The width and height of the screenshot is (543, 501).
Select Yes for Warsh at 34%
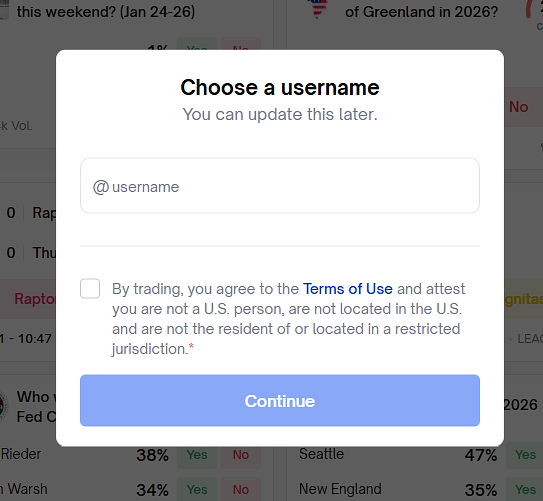click(x=197, y=490)
